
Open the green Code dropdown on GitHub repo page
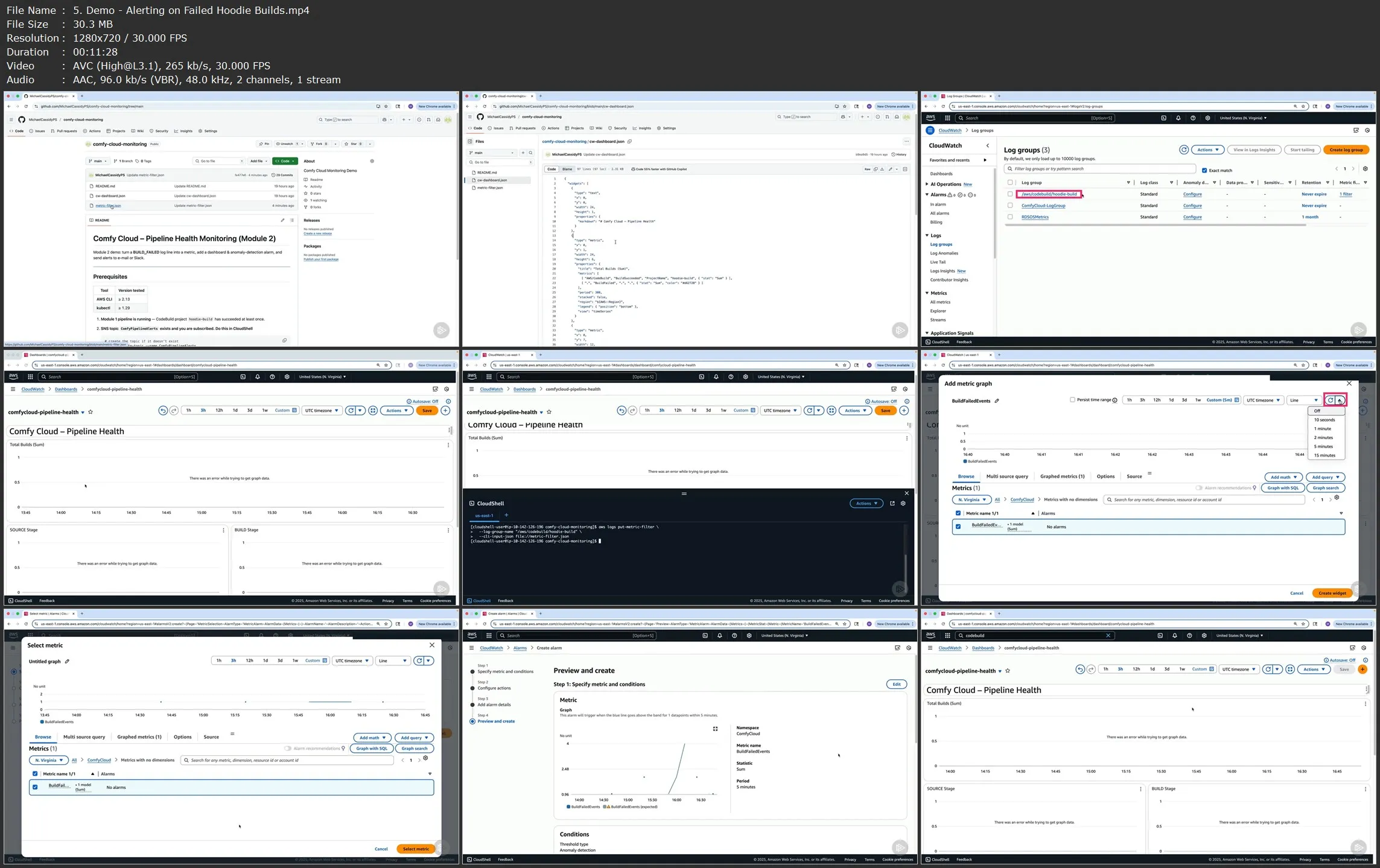coord(285,161)
